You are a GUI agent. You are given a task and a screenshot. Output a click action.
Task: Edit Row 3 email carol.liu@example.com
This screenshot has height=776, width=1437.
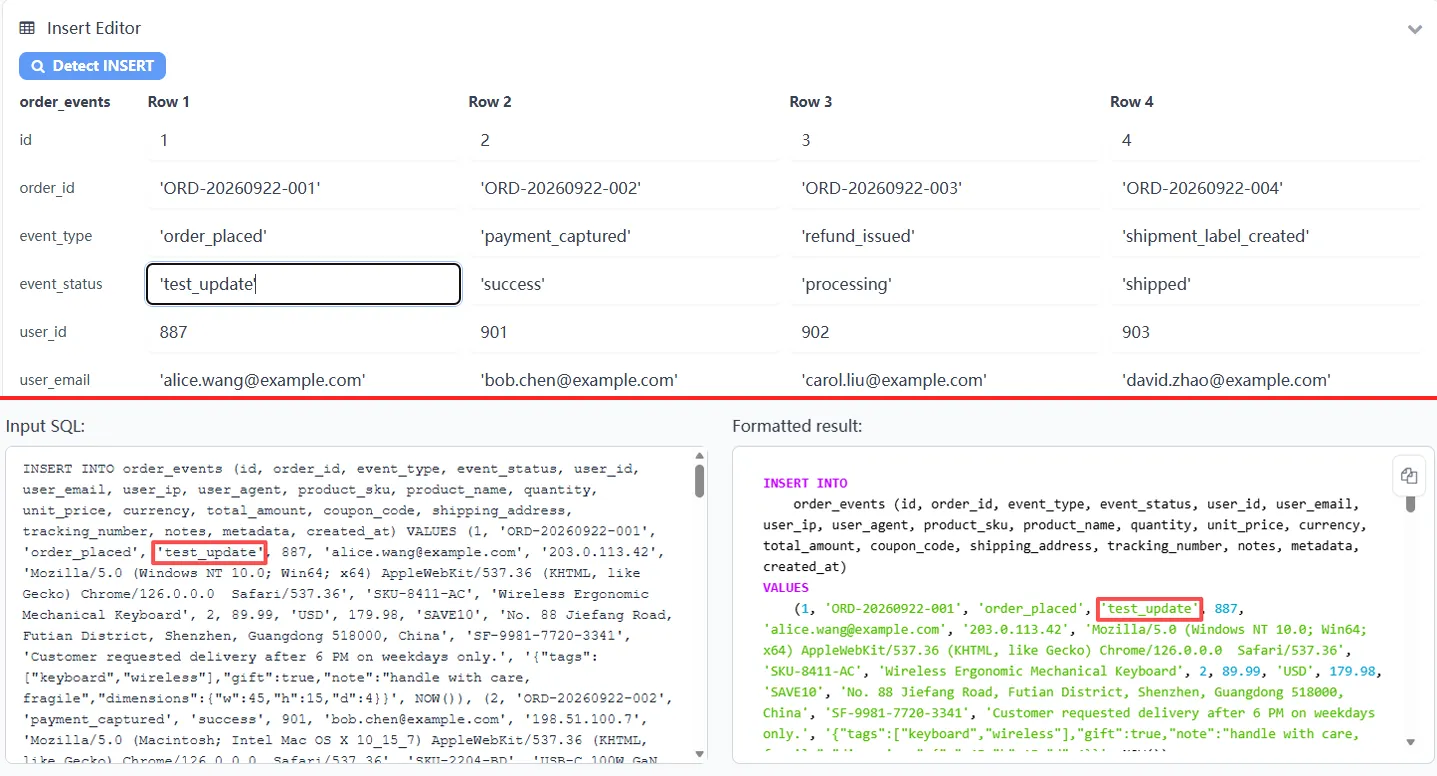(x=946, y=380)
